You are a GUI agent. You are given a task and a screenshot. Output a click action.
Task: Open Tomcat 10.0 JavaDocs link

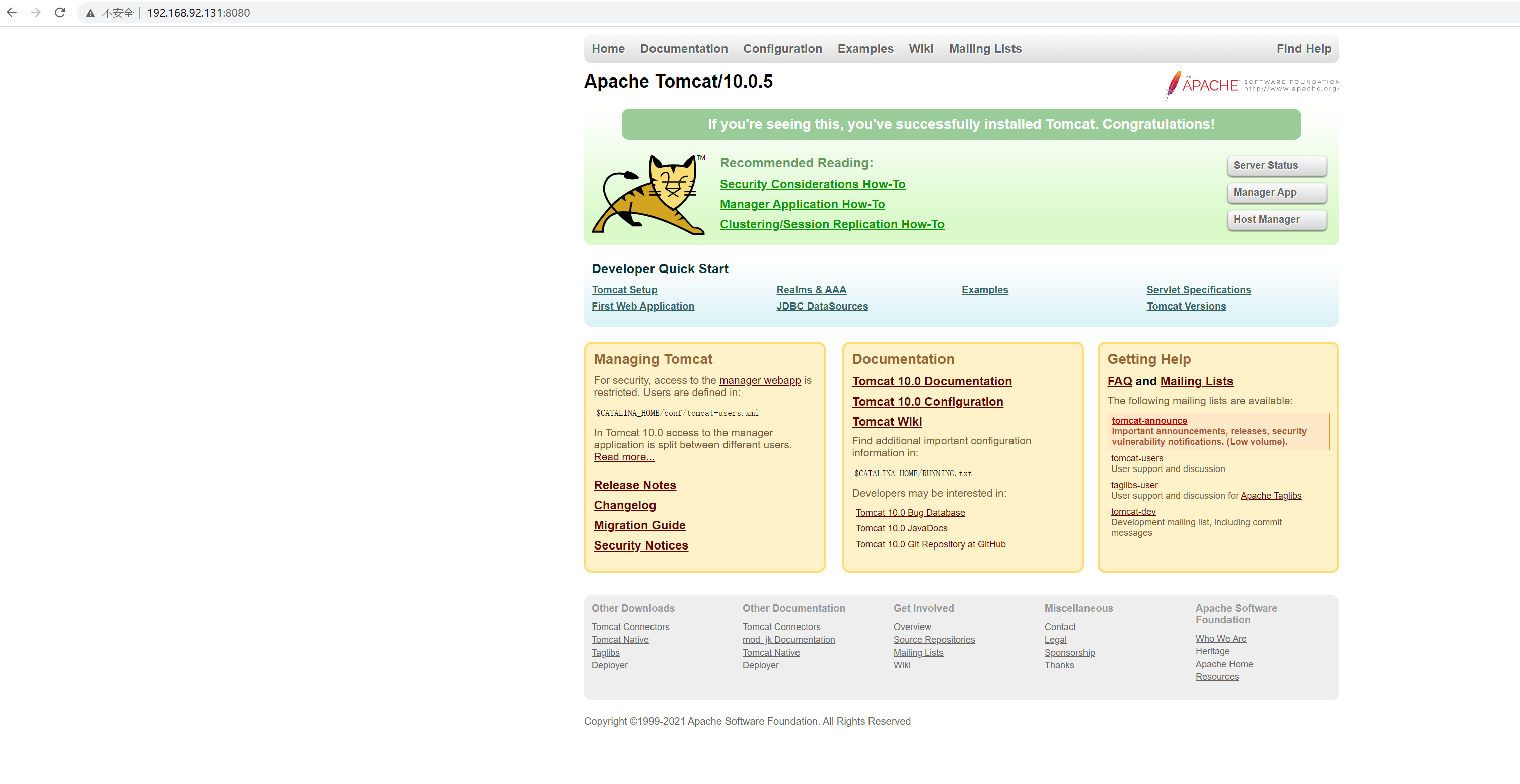click(x=902, y=528)
